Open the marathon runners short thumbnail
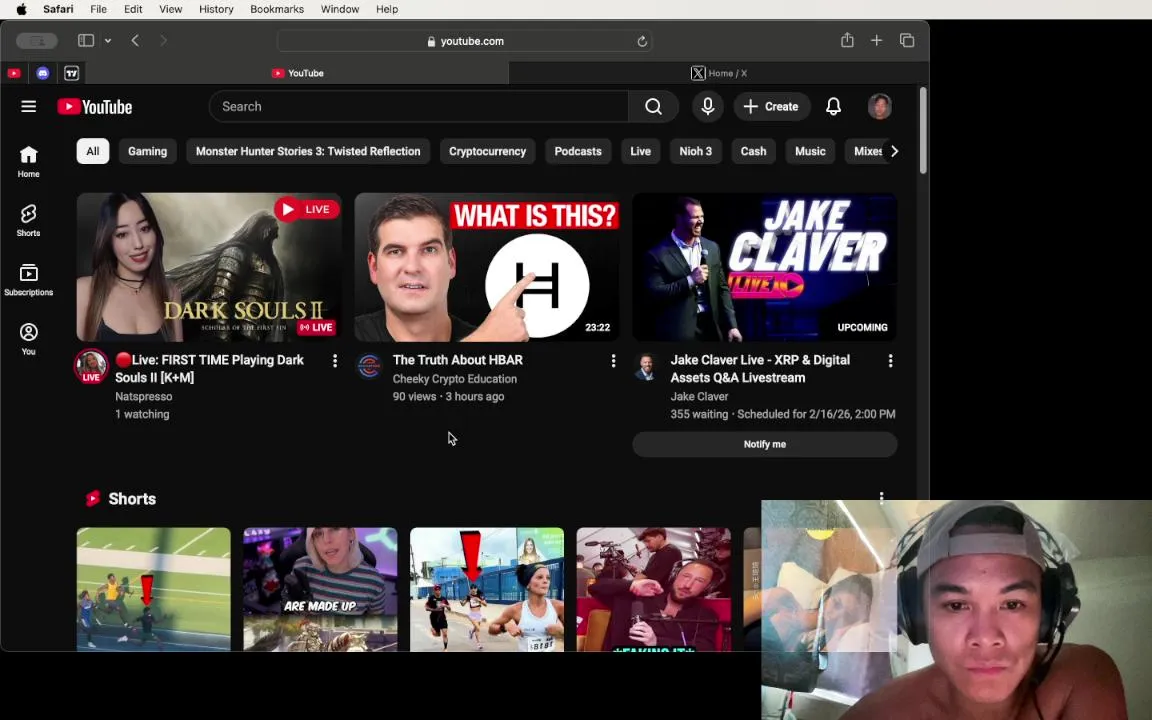The height and width of the screenshot is (720, 1152). click(x=487, y=589)
